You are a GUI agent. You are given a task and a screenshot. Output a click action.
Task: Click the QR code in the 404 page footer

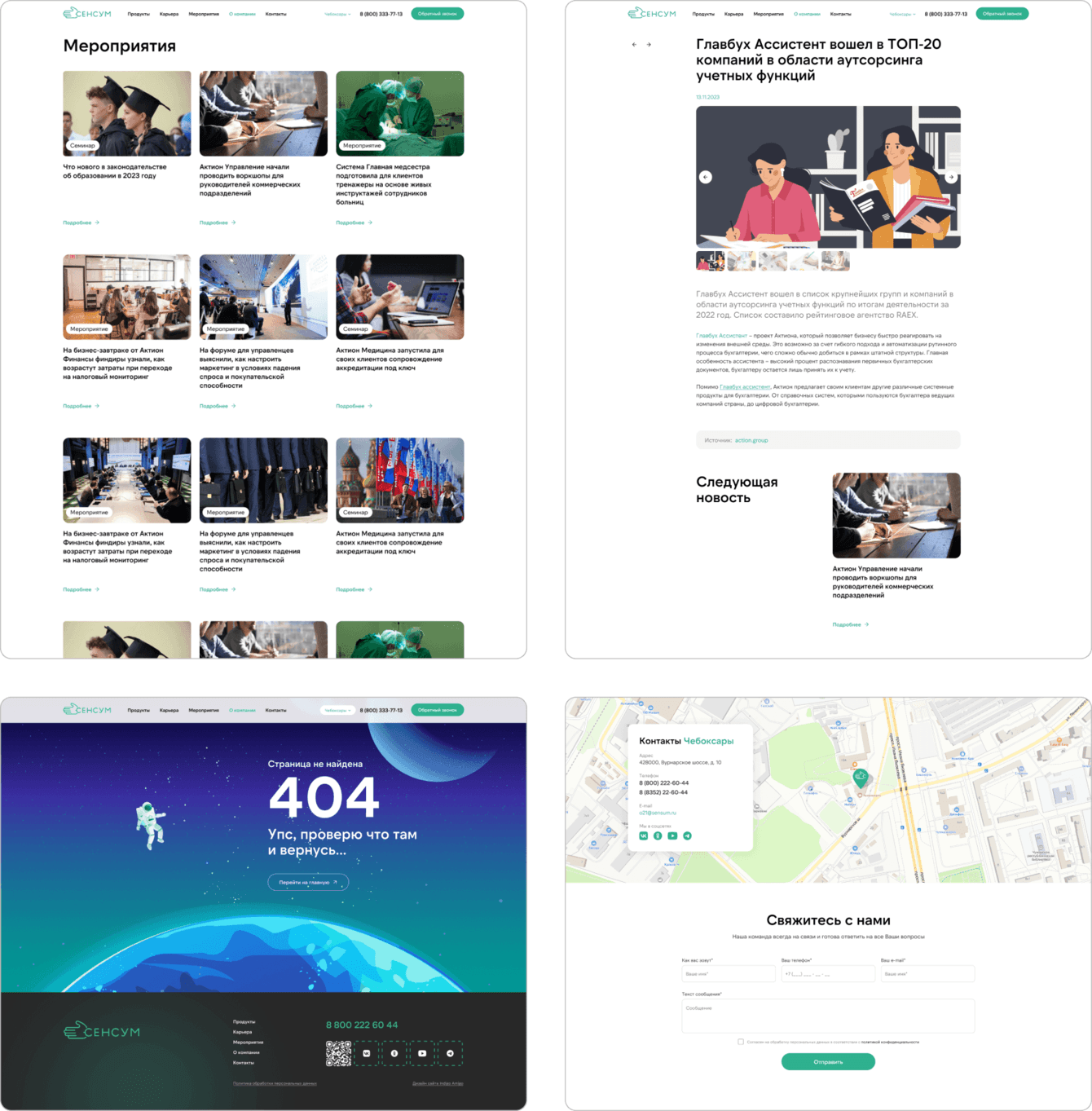pos(338,1053)
